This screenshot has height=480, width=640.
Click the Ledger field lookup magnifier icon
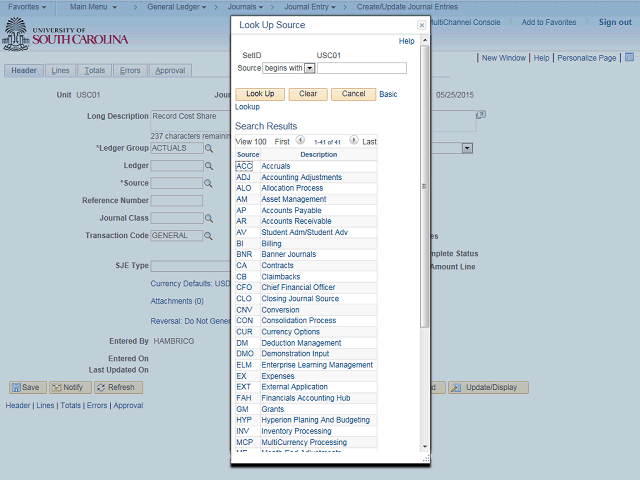coord(209,166)
